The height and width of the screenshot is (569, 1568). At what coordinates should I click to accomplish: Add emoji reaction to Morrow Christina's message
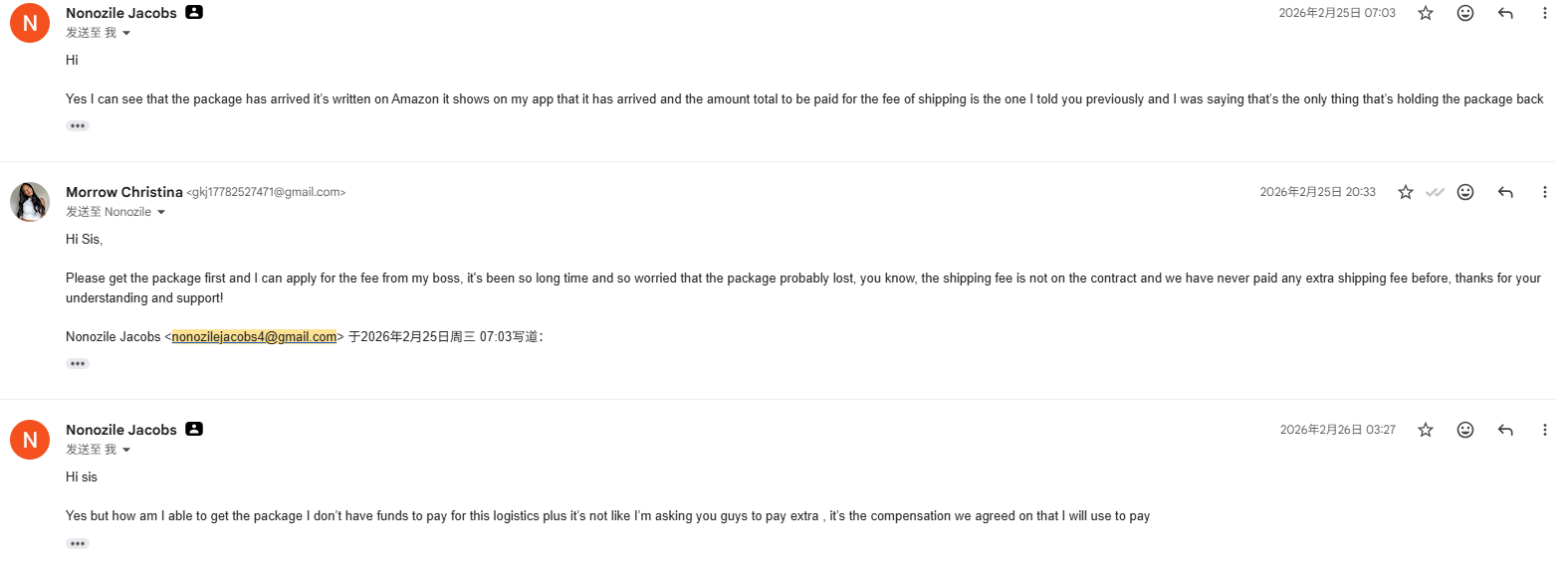click(1465, 192)
